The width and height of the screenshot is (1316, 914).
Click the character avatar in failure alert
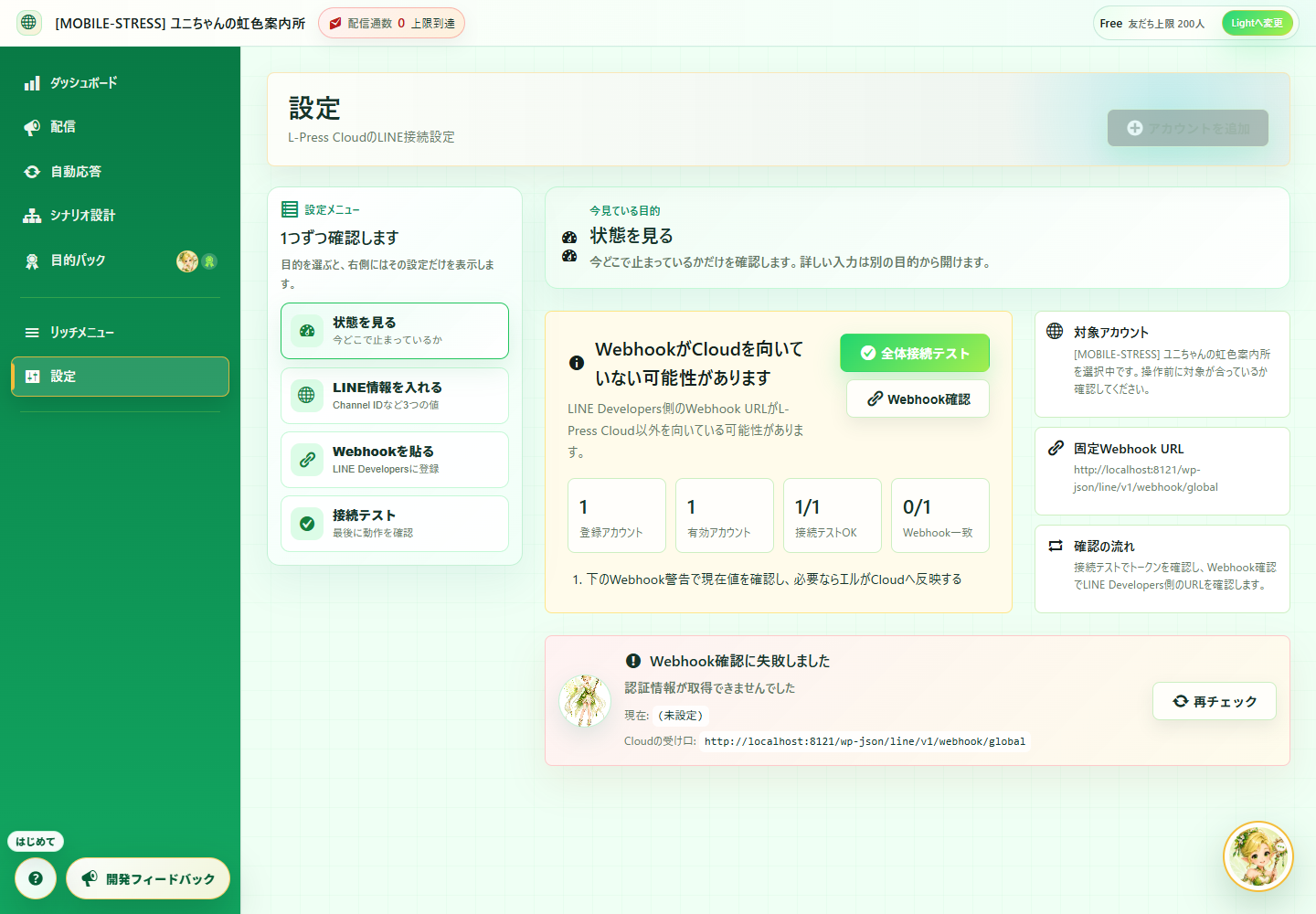pos(585,701)
